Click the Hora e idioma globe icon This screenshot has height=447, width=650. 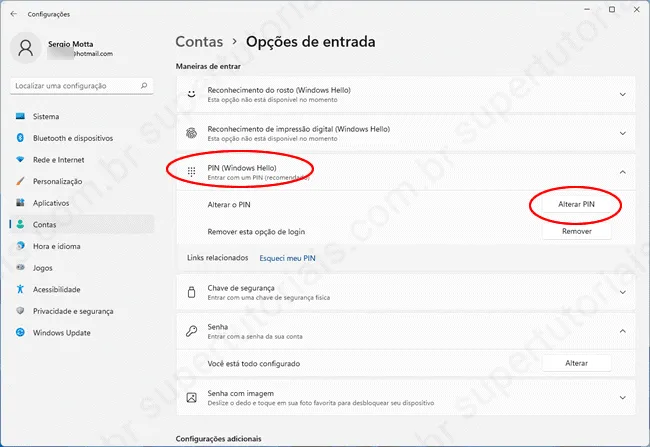point(20,246)
